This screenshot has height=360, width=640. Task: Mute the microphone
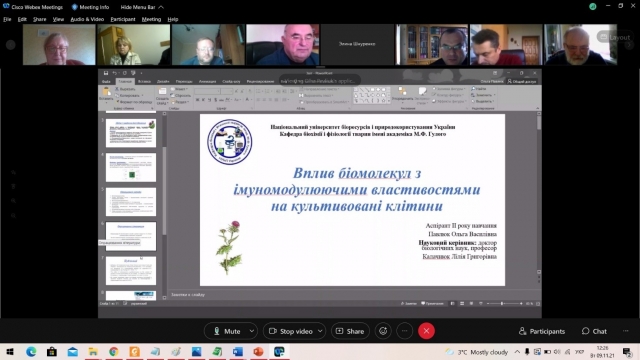click(227, 331)
